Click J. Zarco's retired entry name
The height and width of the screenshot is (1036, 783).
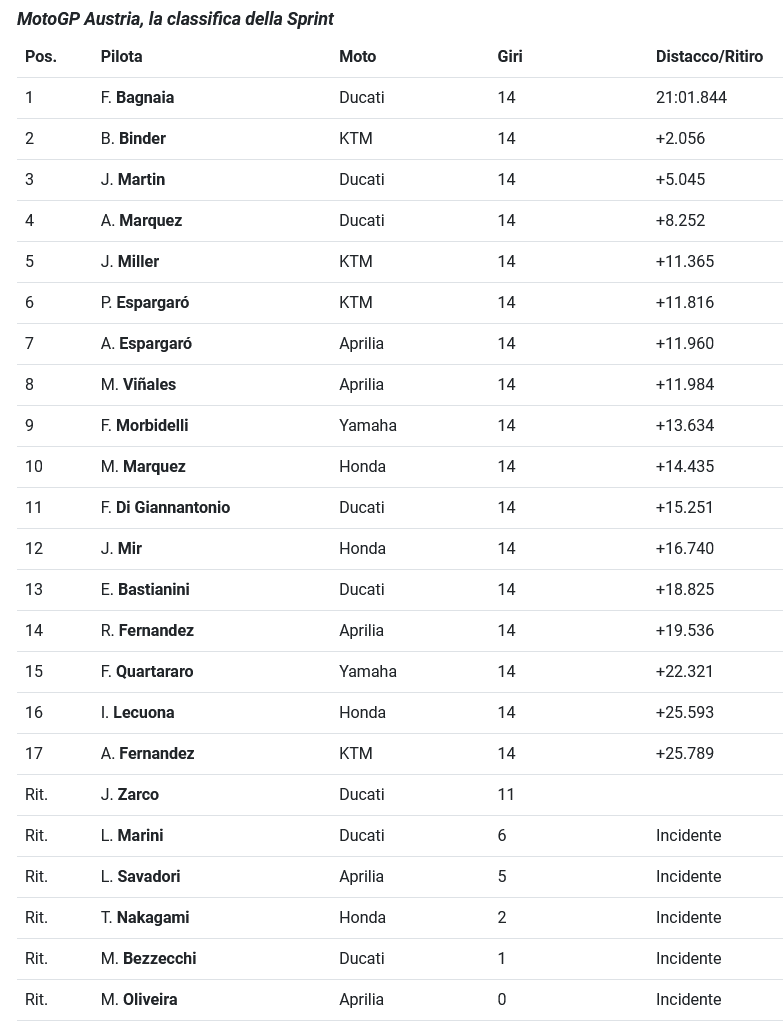pyautogui.click(x=130, y=795)
